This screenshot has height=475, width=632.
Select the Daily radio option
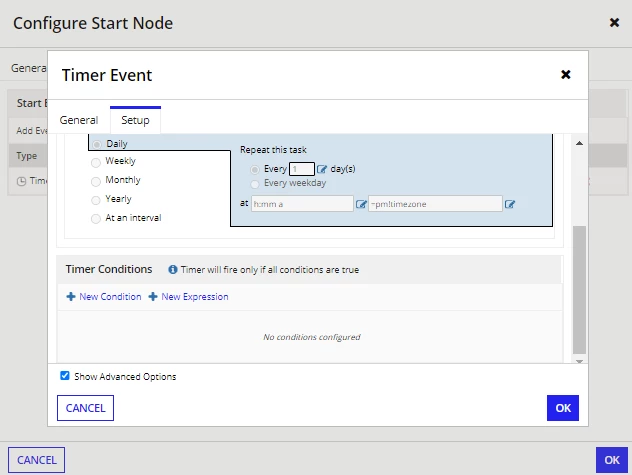96,144
